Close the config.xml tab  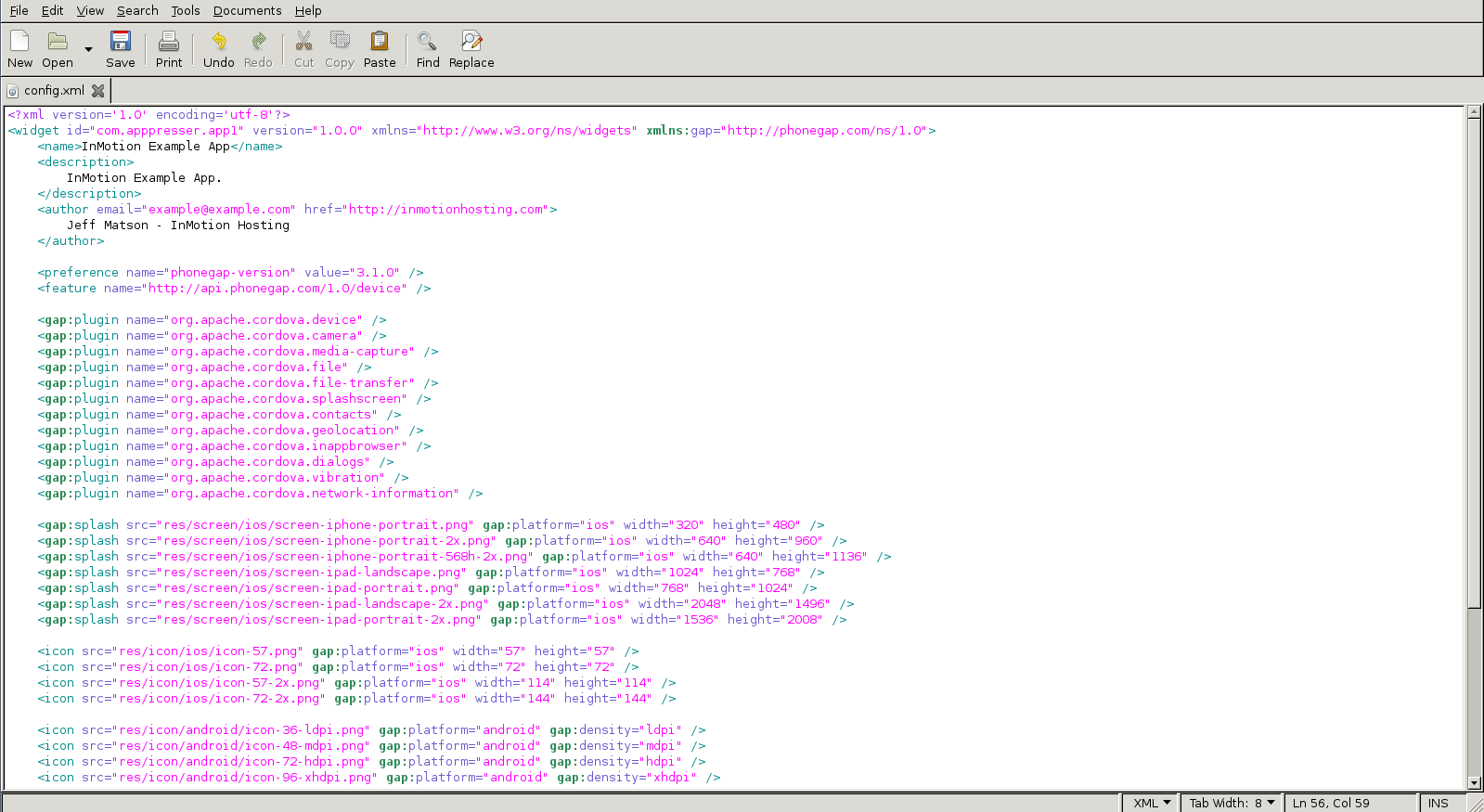[98, 91]
